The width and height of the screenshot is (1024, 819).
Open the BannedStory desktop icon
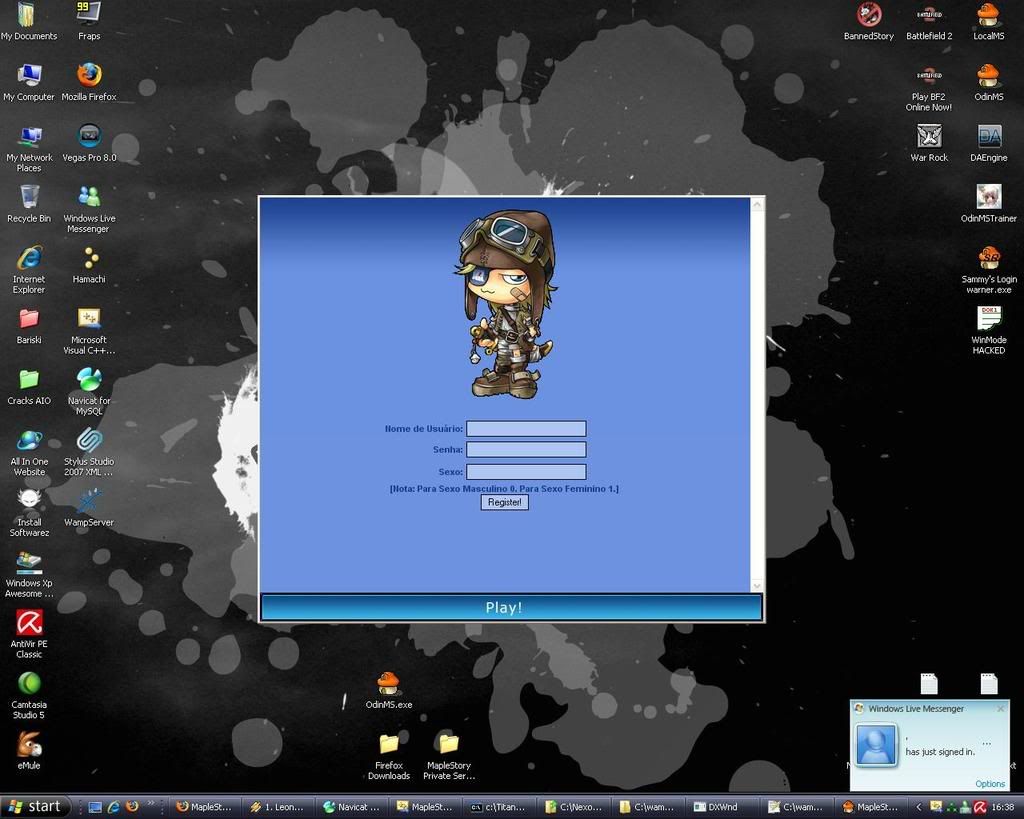[x=868, y=15]
